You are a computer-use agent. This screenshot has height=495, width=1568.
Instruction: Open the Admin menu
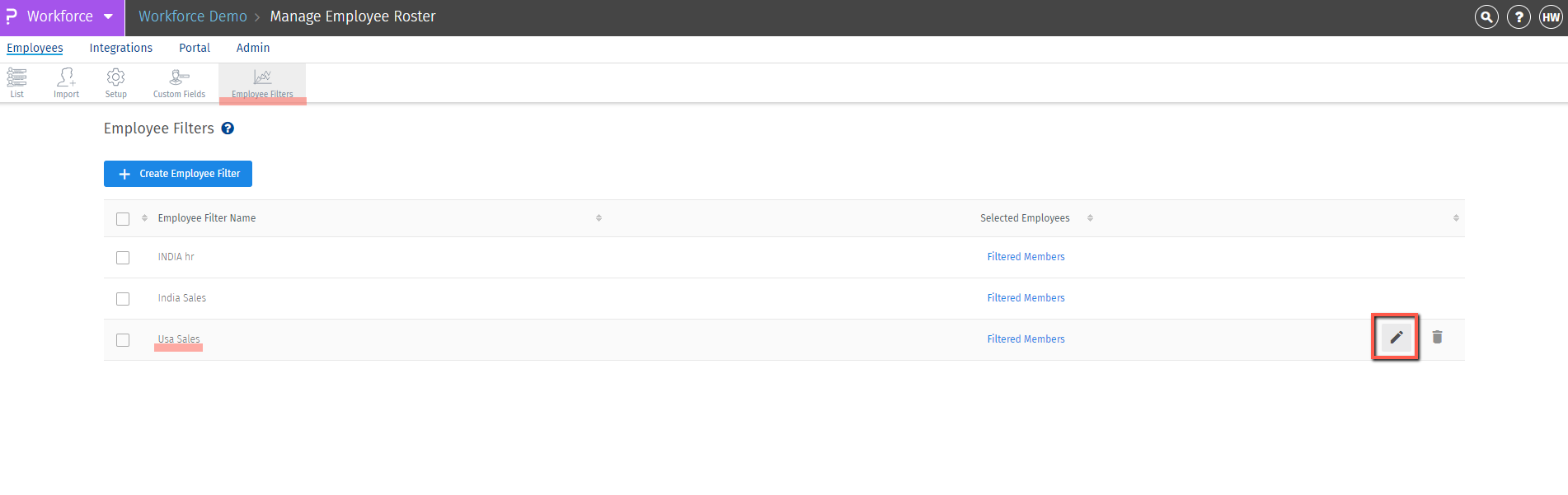(x=253, y=48)
